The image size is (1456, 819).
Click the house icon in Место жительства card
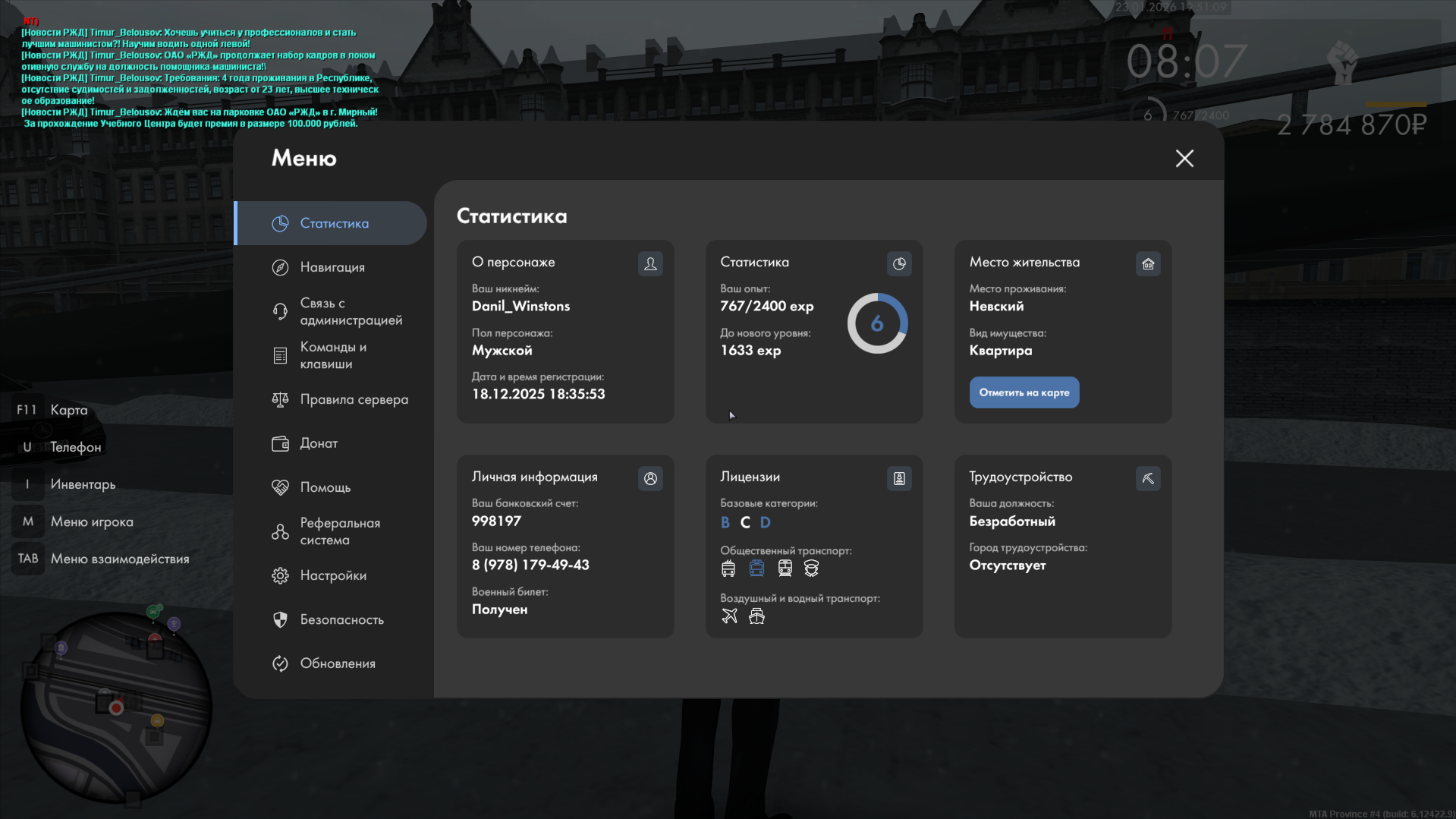(1148, 263)
